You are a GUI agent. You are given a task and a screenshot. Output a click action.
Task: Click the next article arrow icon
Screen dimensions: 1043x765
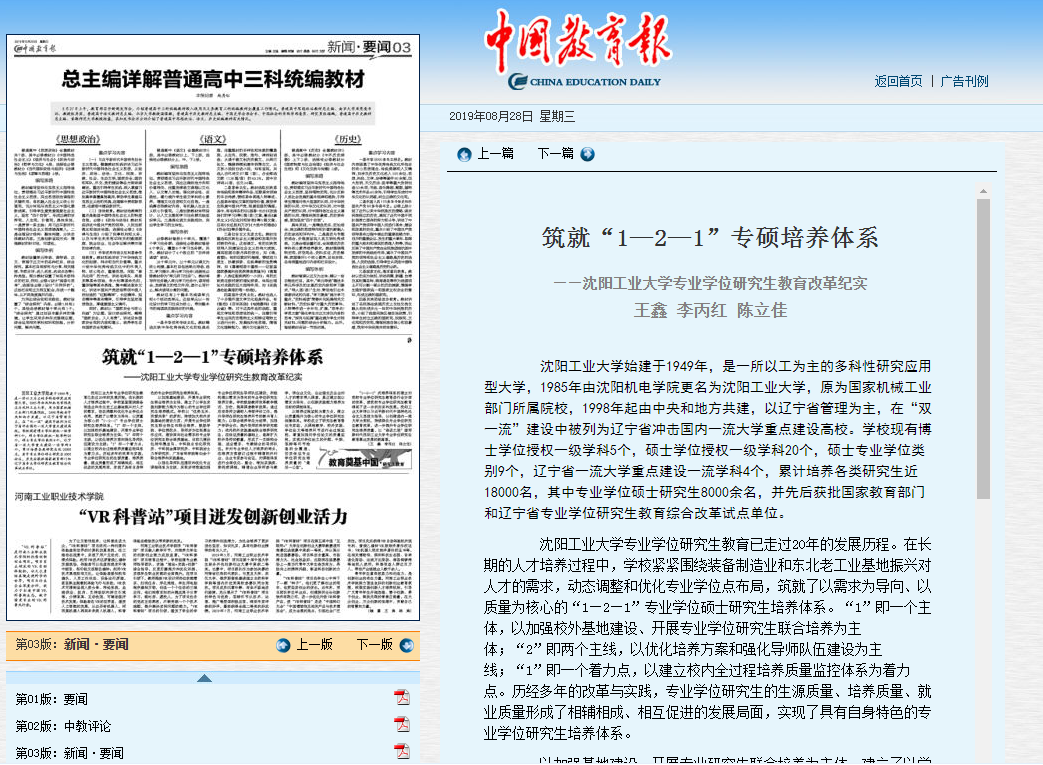click(x=587, y=154)
